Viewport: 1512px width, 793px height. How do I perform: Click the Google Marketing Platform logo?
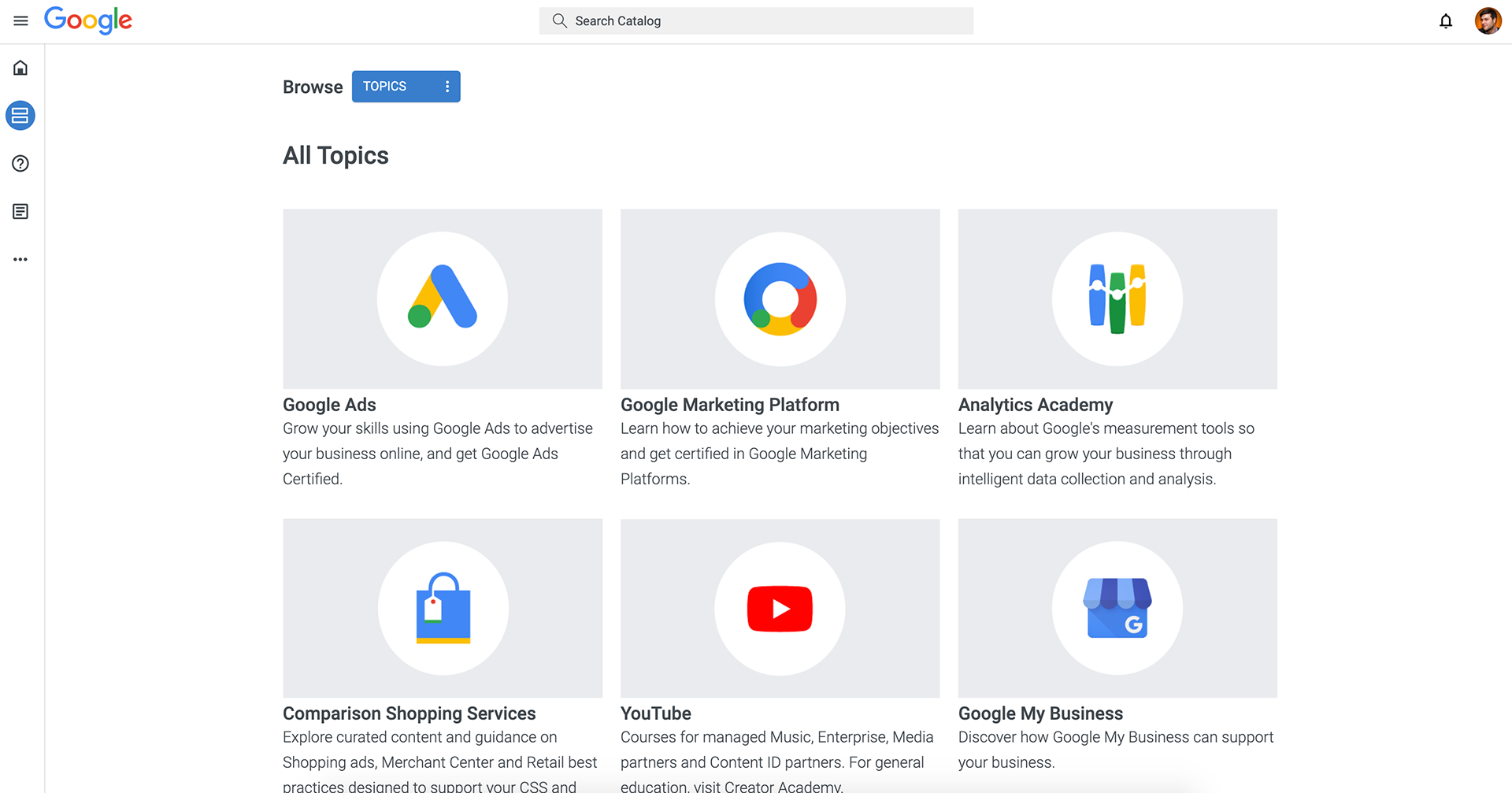pyautogui.click(x=780, y=298)
